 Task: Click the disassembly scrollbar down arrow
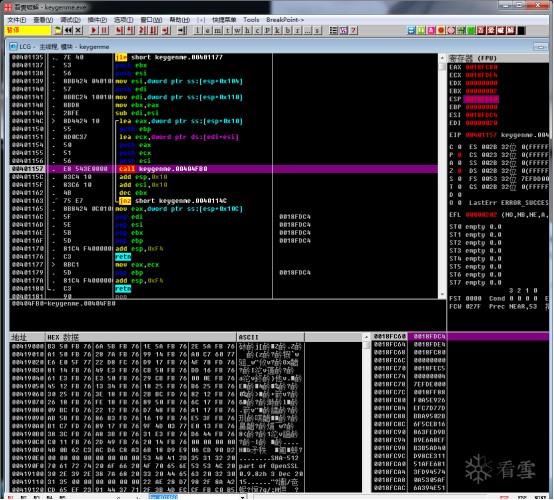pyautogui.click(x=442, y=294)
